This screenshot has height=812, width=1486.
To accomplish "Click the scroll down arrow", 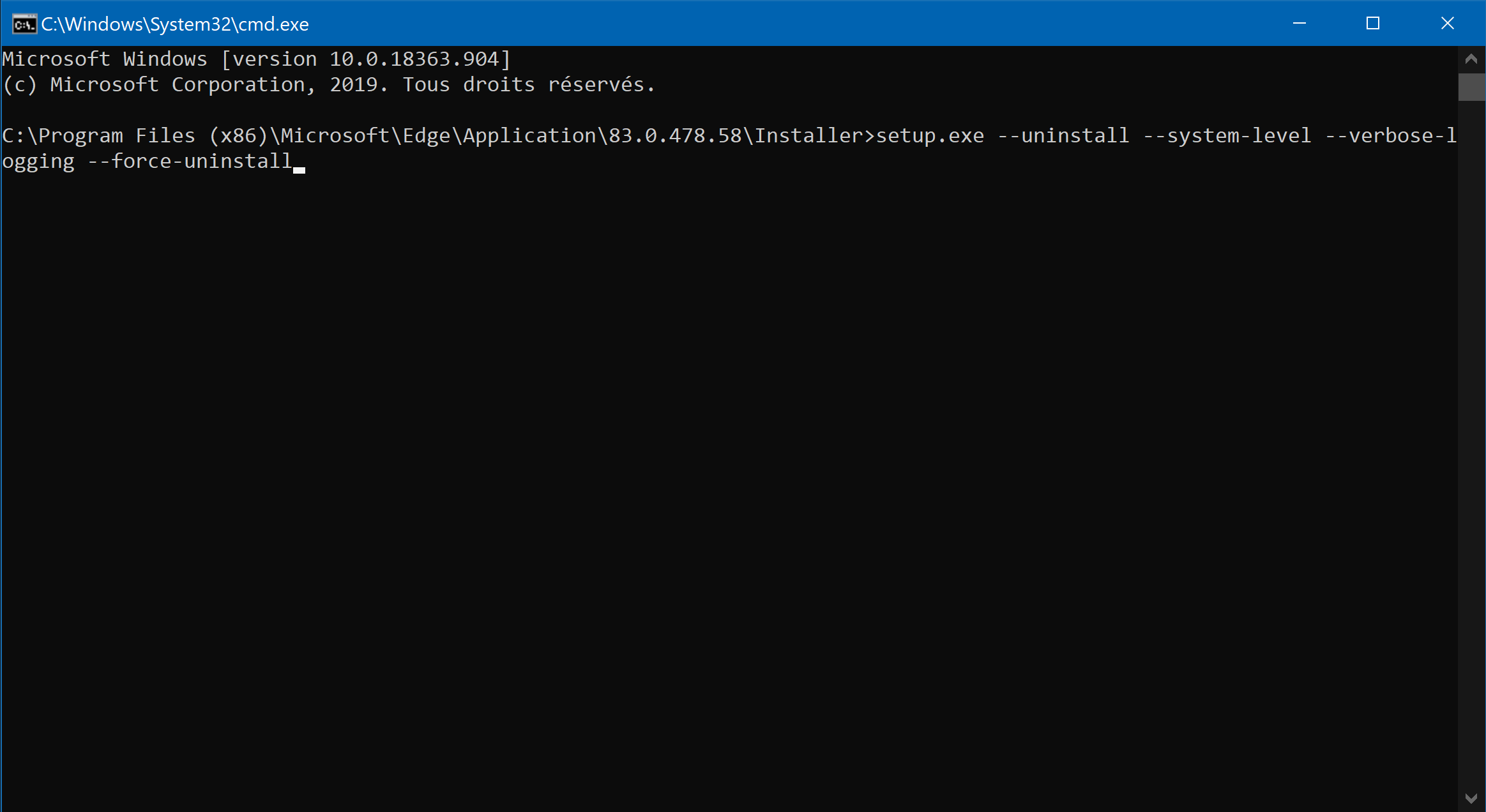I will pos(1471,798).
